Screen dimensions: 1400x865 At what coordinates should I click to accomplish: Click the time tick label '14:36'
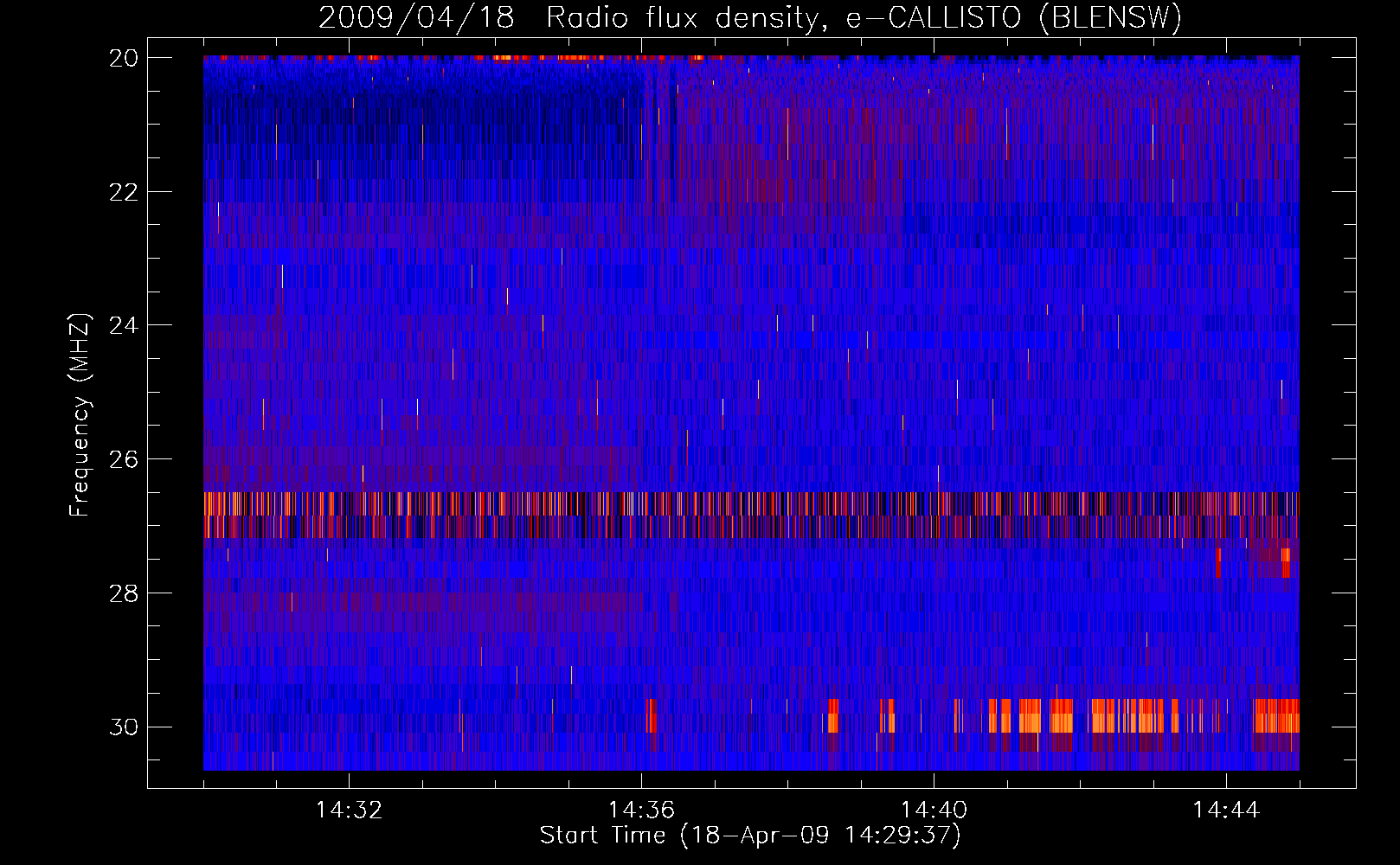(x=641, y=810)
